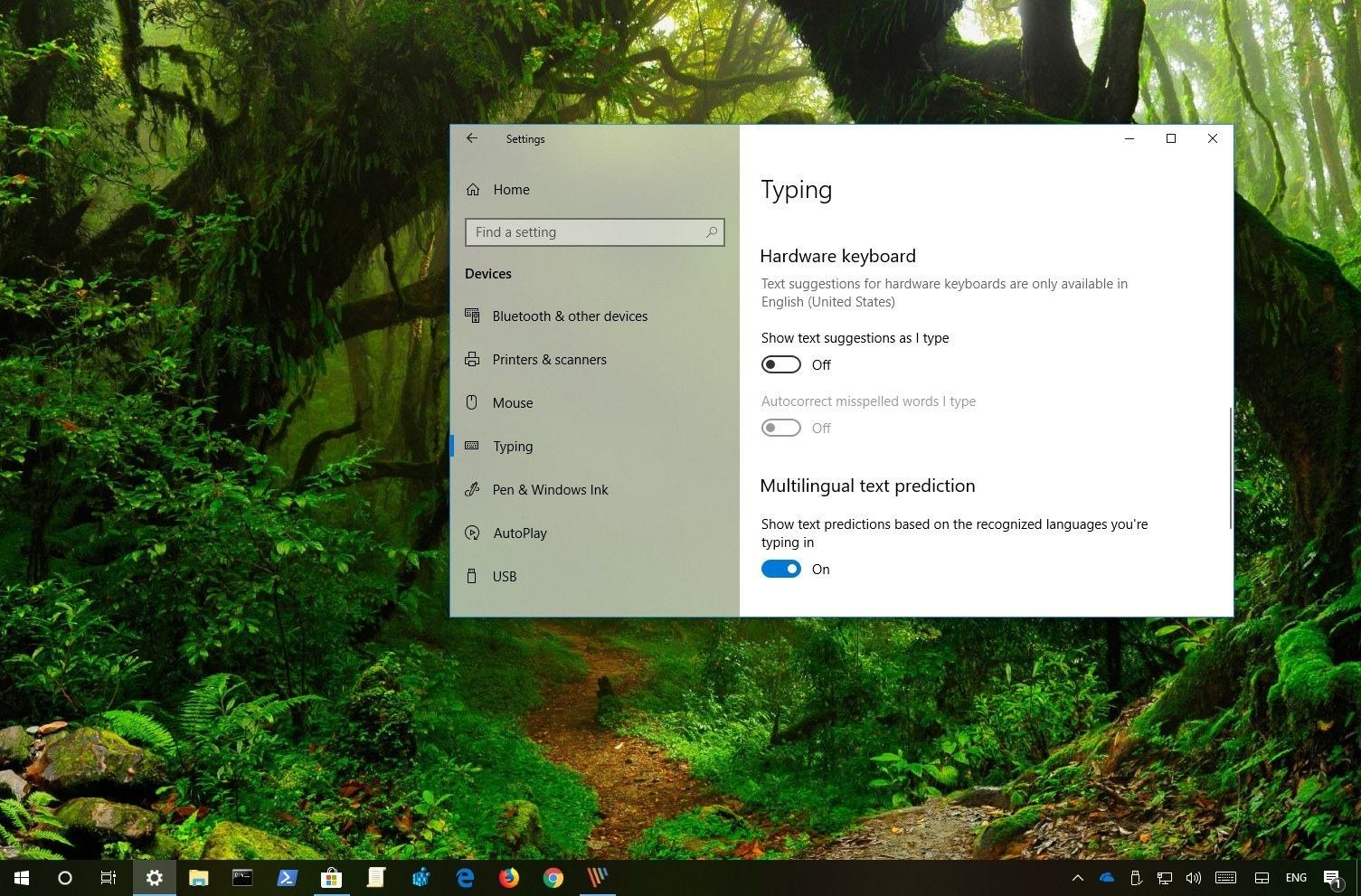The width and height of the screenshot is (1361, 896).
Task: Click the Settings gear taskbar icon
Action: coord(155,877)
